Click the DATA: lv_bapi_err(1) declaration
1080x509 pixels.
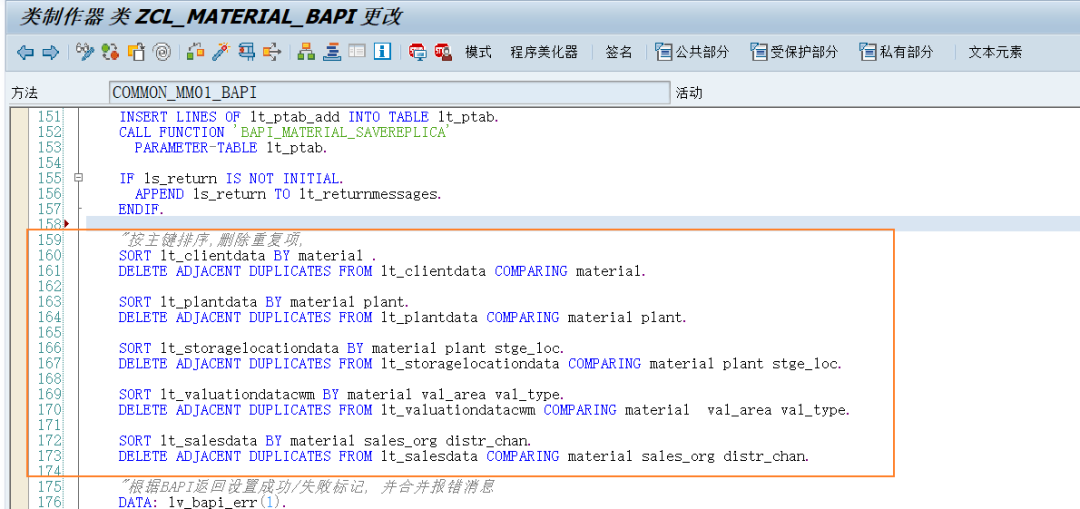tap(202, 502)
